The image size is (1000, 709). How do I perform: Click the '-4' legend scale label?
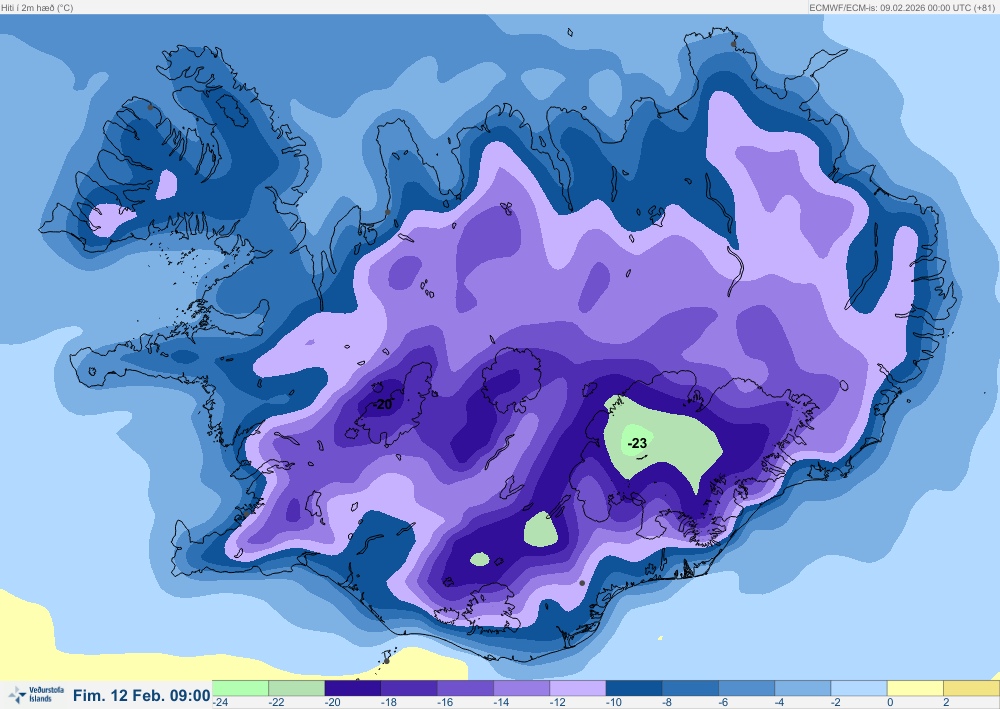(x=779, y=702)
